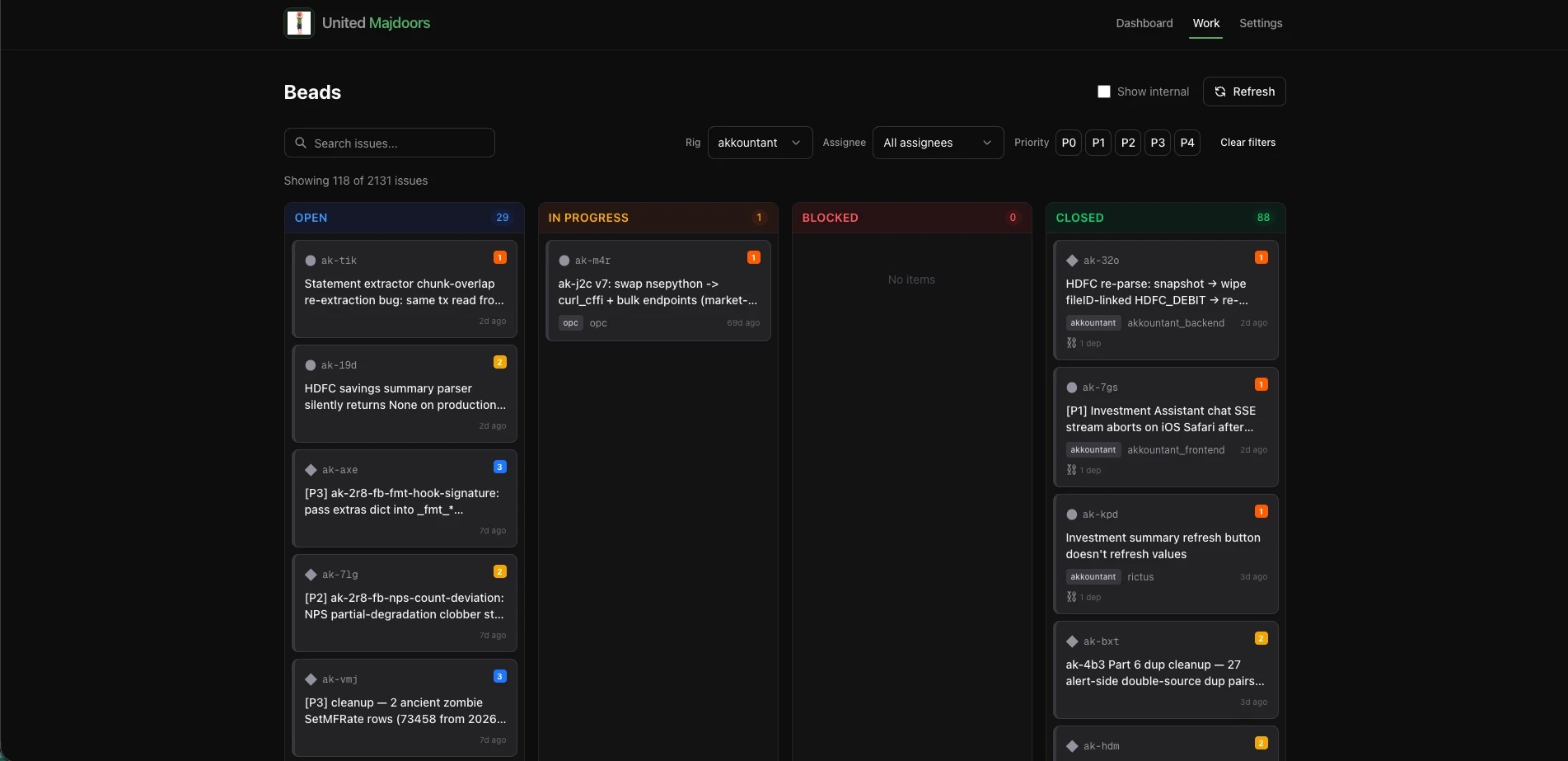
Task: Open the Dashboard tab
Action: pos(1144,23)
